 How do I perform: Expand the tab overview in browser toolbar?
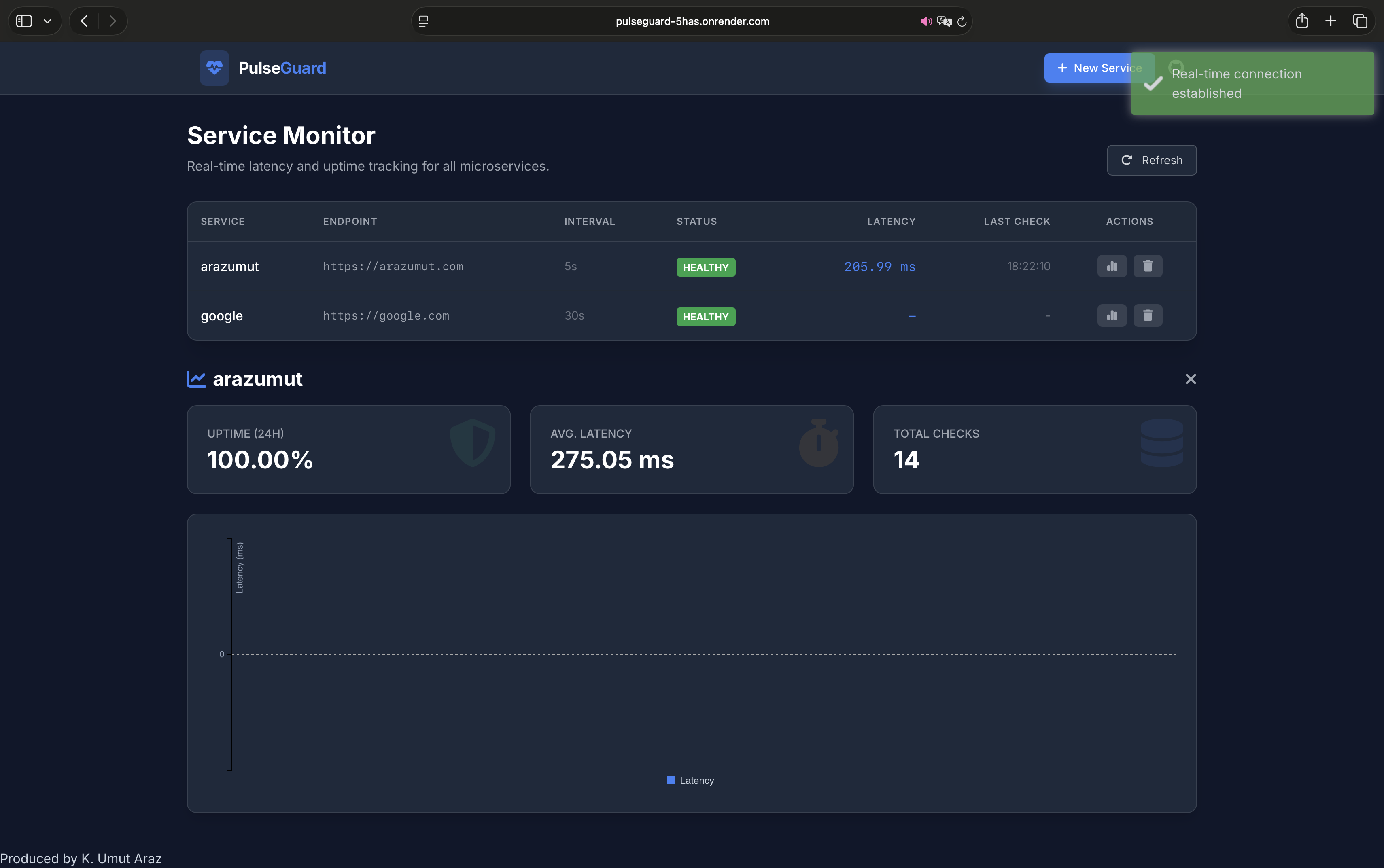(x=1360, y=21)
